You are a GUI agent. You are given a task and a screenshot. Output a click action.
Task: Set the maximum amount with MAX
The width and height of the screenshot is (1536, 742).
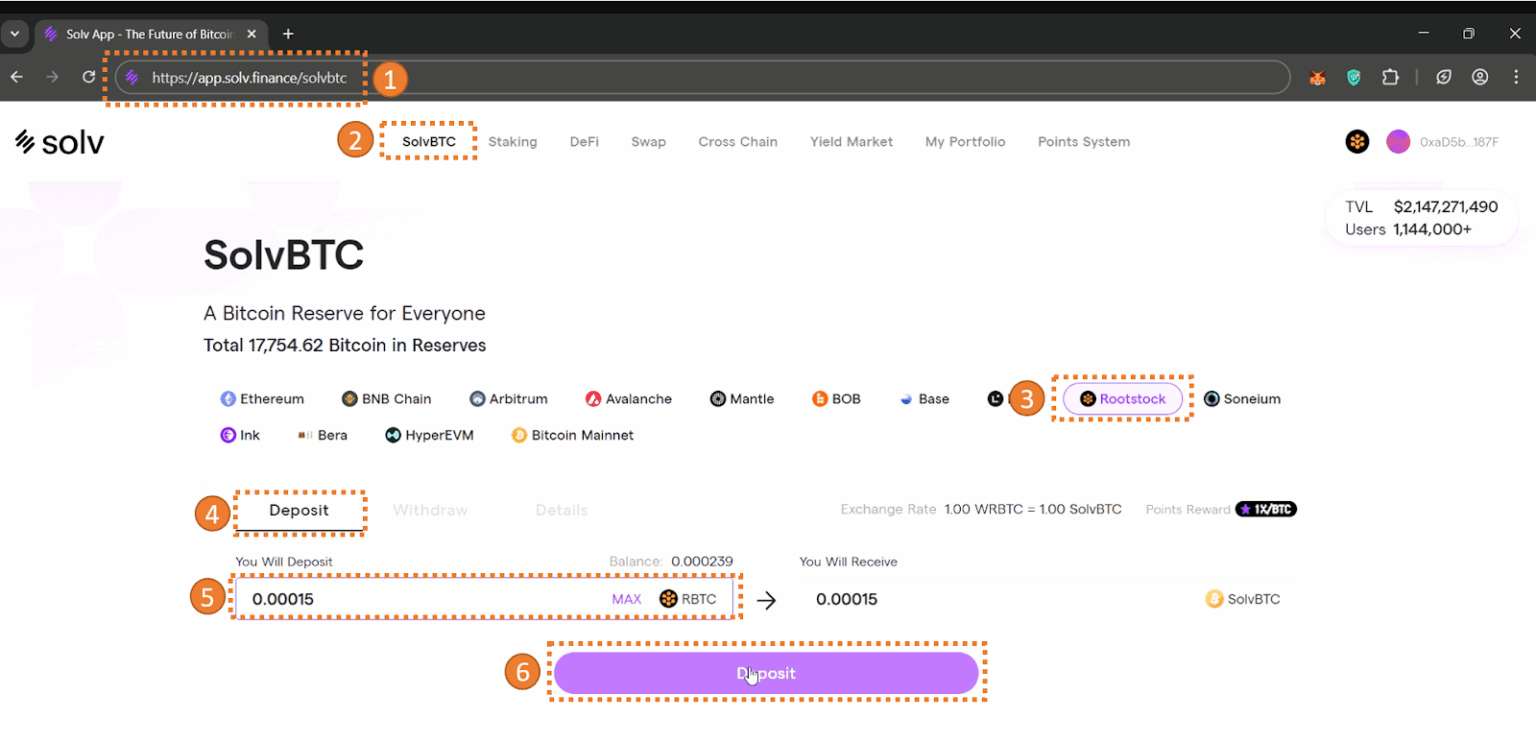pos(627,599)
